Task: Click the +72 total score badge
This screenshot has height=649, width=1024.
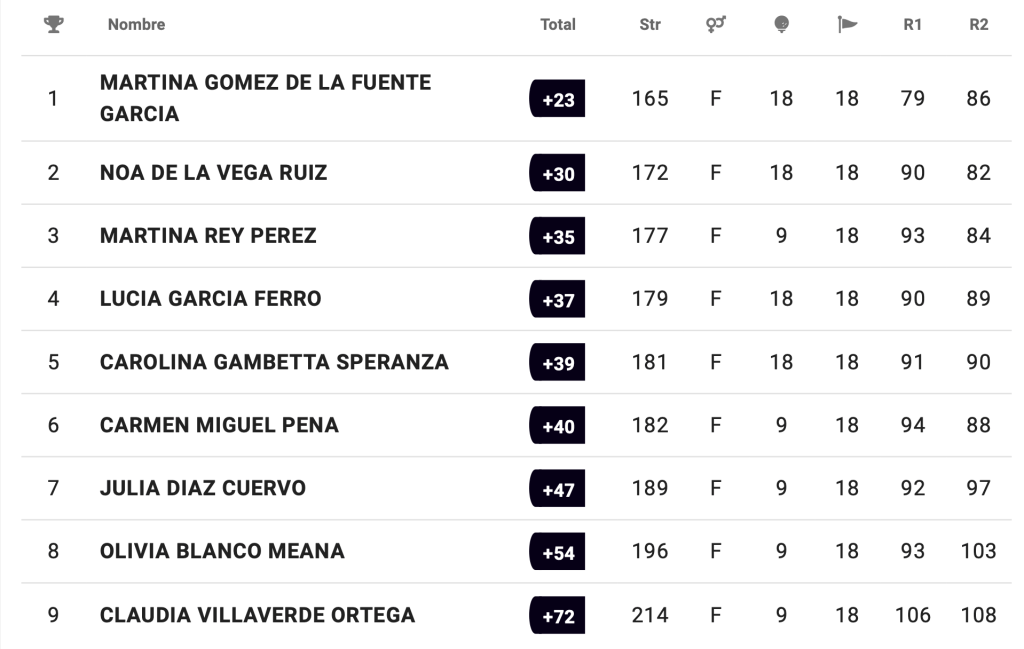Action: click(557, 615)
